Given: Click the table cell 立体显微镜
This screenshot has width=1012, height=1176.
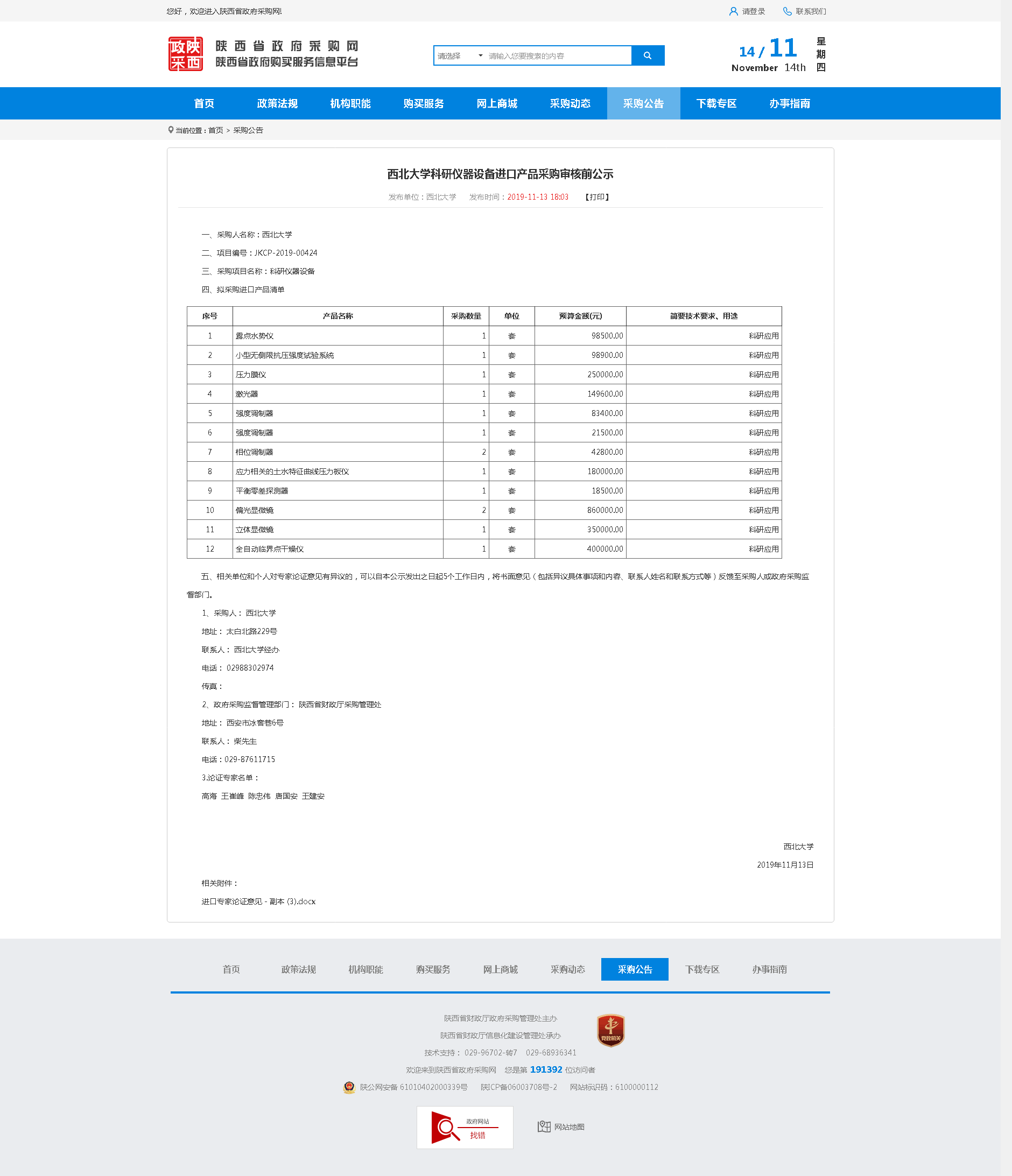Looking at the screenshot, I should pos(338,530).
